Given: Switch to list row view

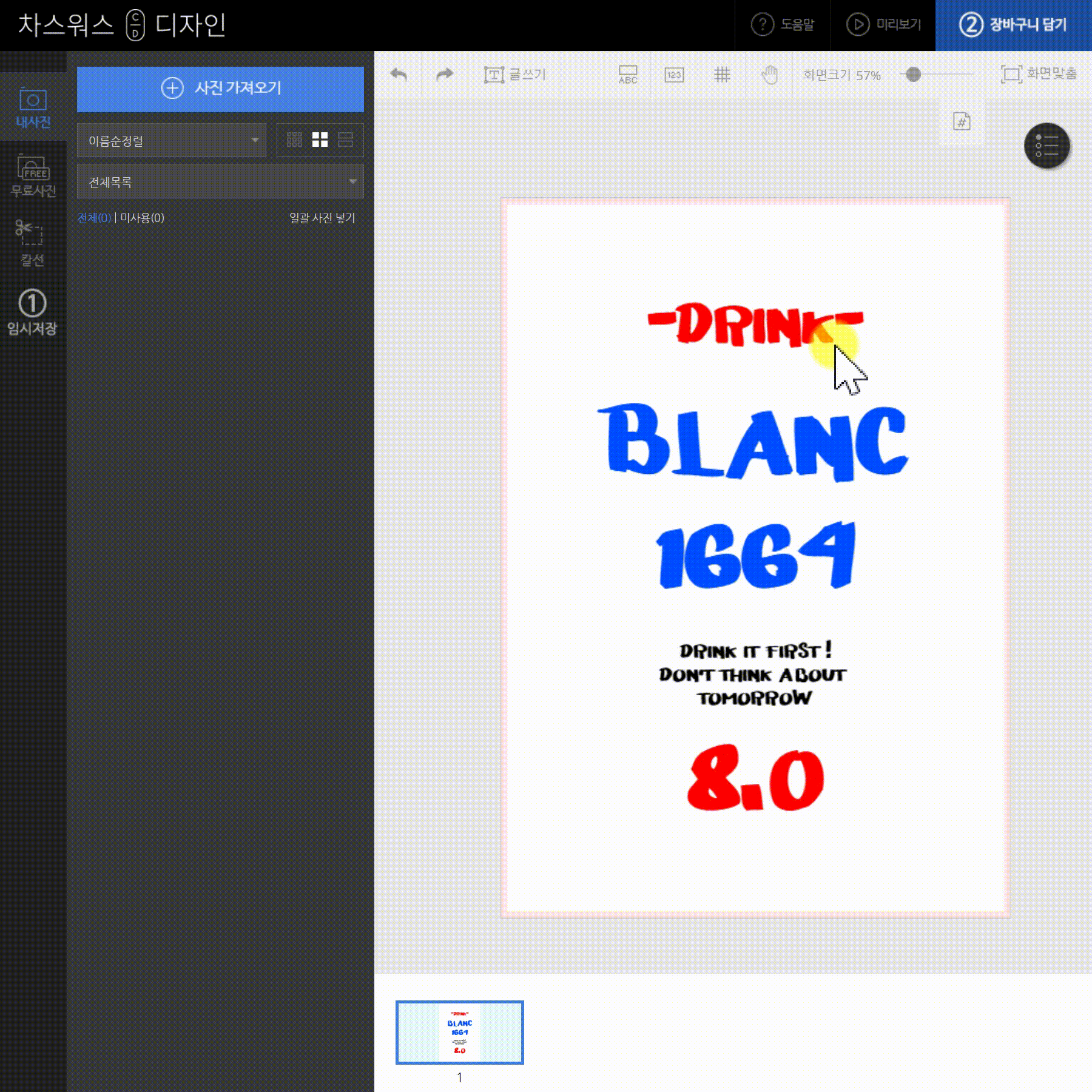Looking at the screenshot, I should click(x=345, y=140).
